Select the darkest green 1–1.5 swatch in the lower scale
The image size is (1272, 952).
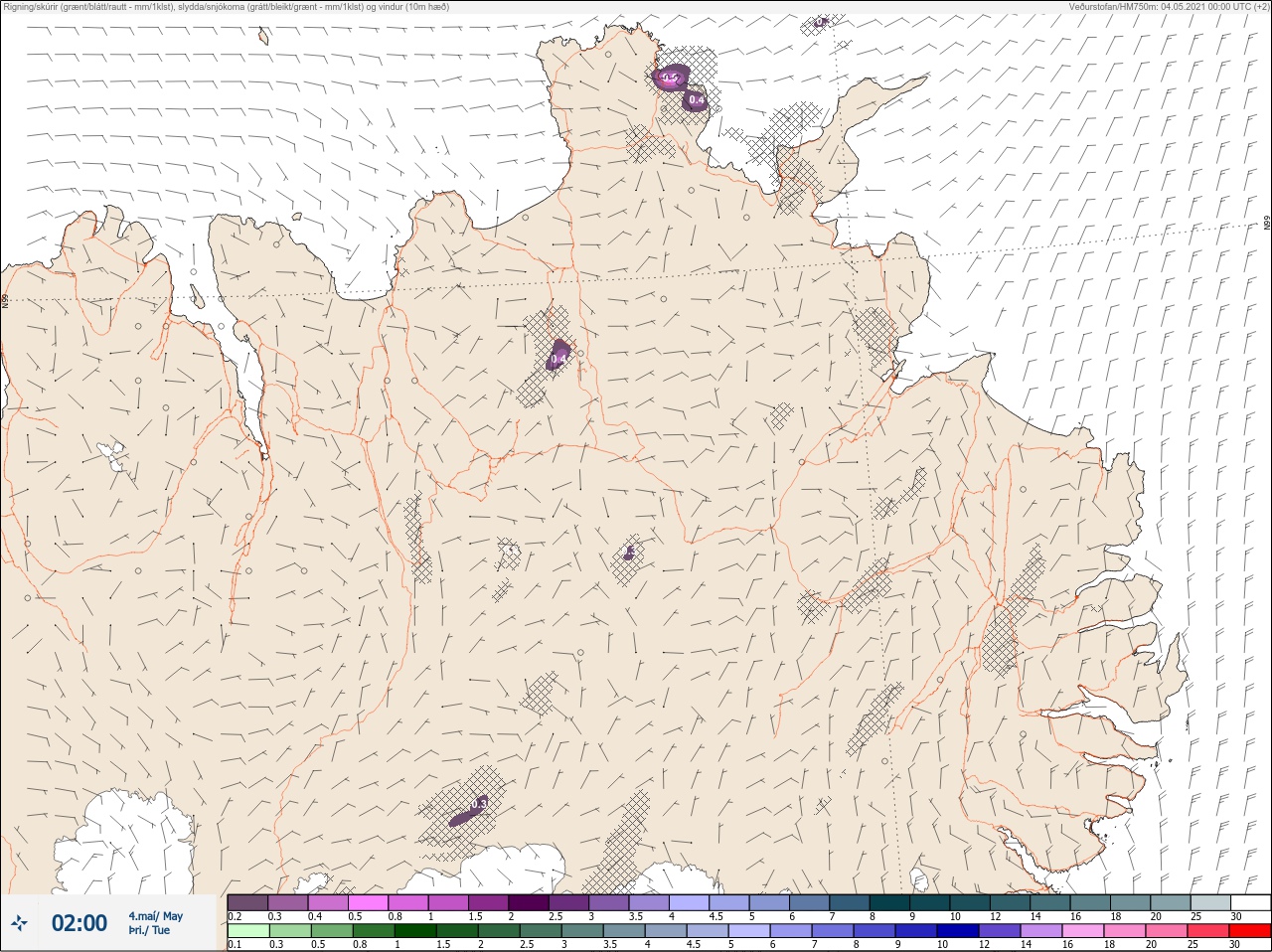414,931
